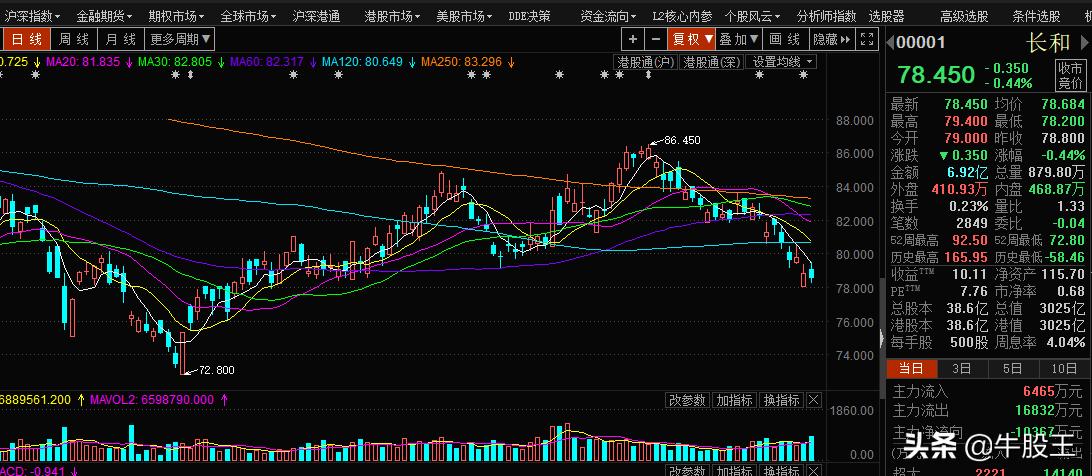Click the MA250 orange down-arrow indicator

[x=510, y=62]
